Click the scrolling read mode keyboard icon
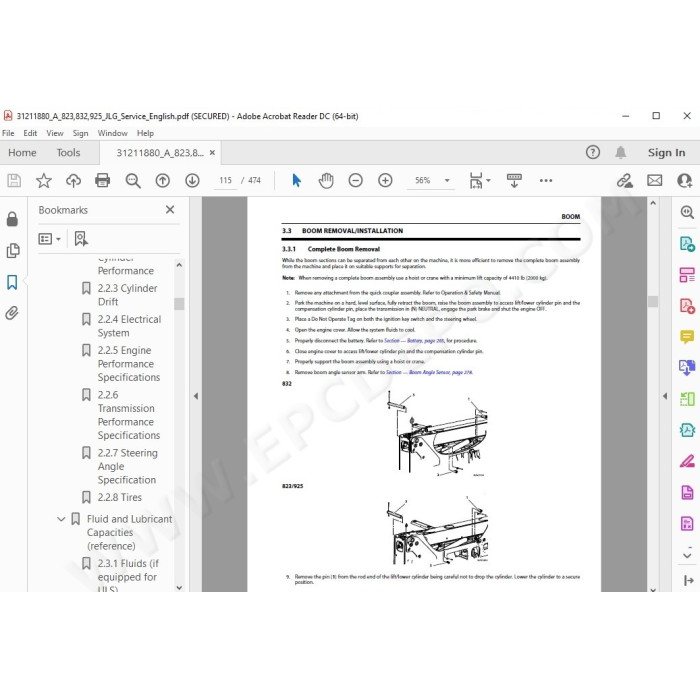The width and height of the screenshot is (700, 700). click(x=514, y=180)
